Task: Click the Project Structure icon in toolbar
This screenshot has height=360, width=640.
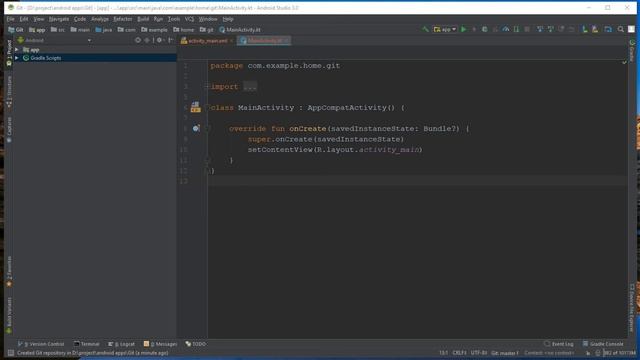Action: tap(608, 29)
